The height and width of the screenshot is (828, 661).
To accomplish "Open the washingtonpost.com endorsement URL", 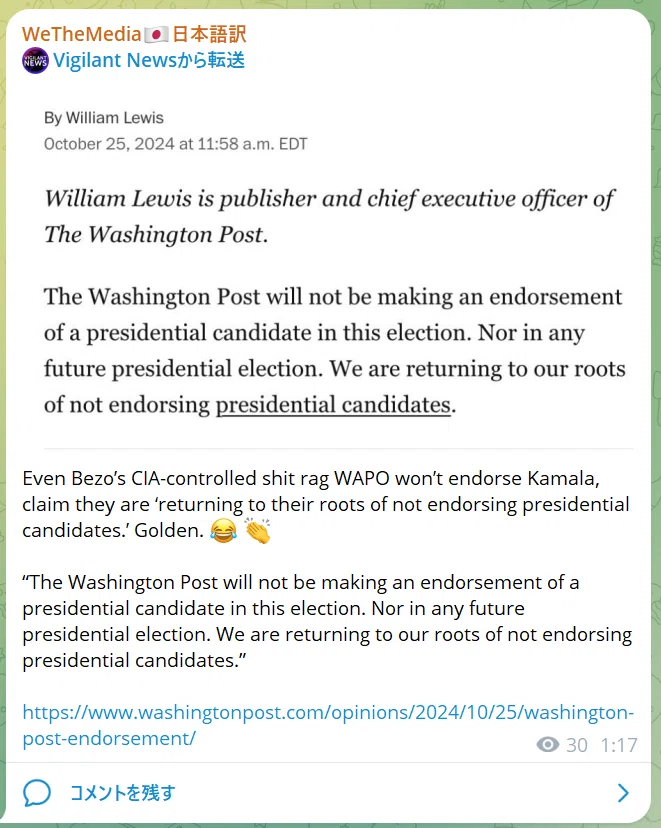I will (328, 725).
